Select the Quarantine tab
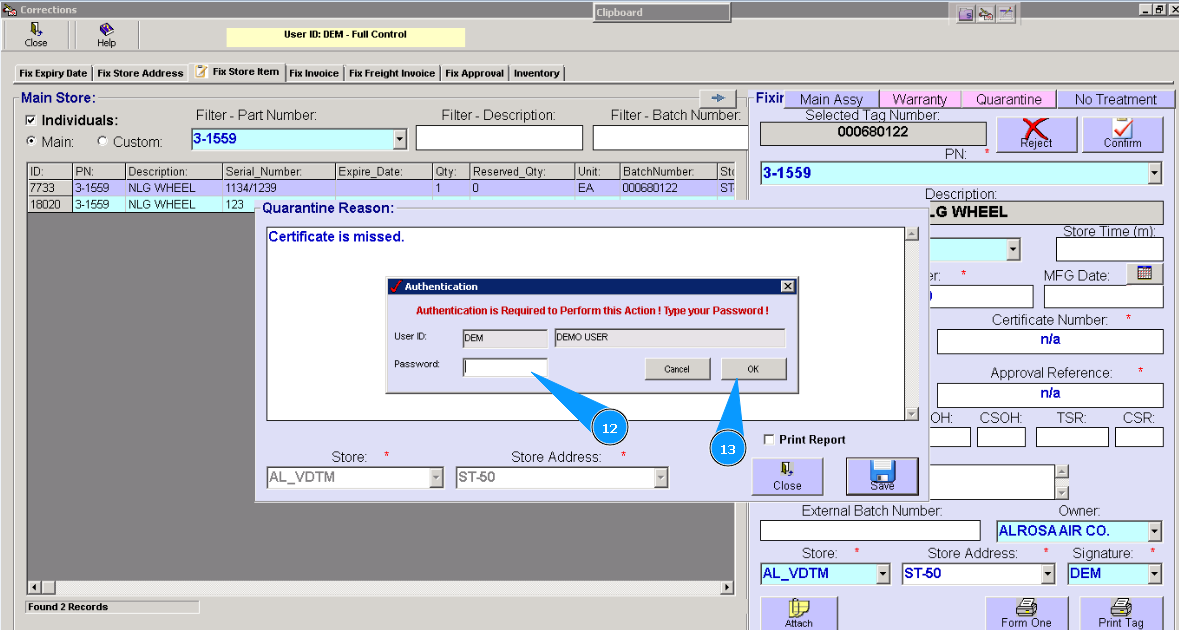The image size is (1179, 633). (1008, 99)
